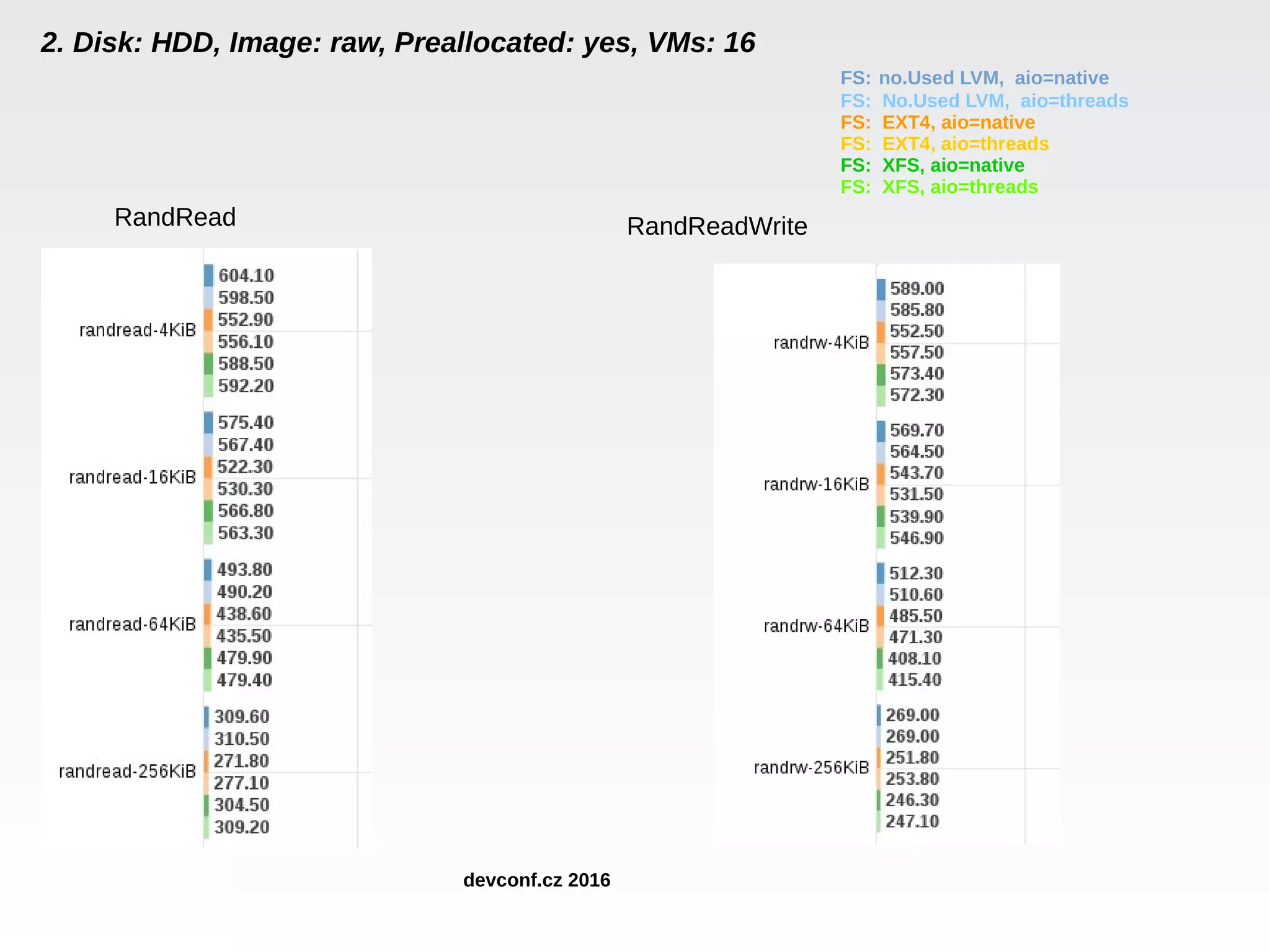The height and width of the screenshot is (952, 1270).
Task: Select legend entry 'no.Used LVM, aio=native'
Action: [x=975, y=78]
